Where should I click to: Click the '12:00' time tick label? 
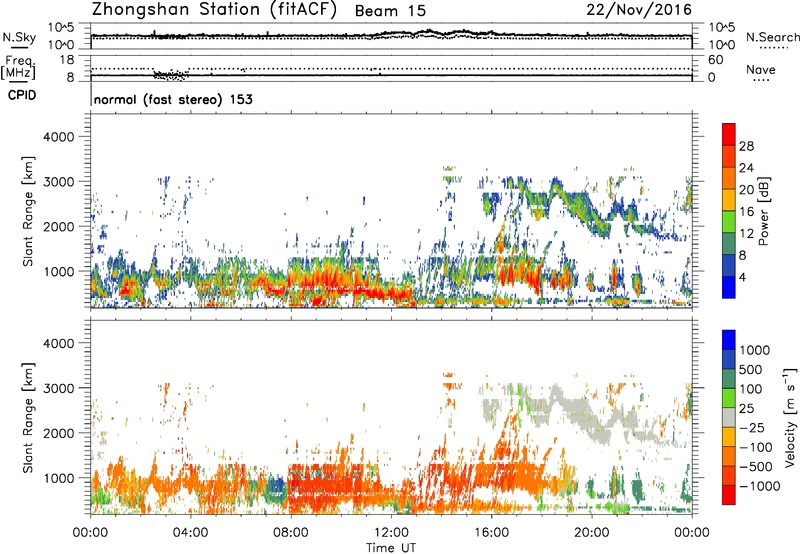(391, 532)
